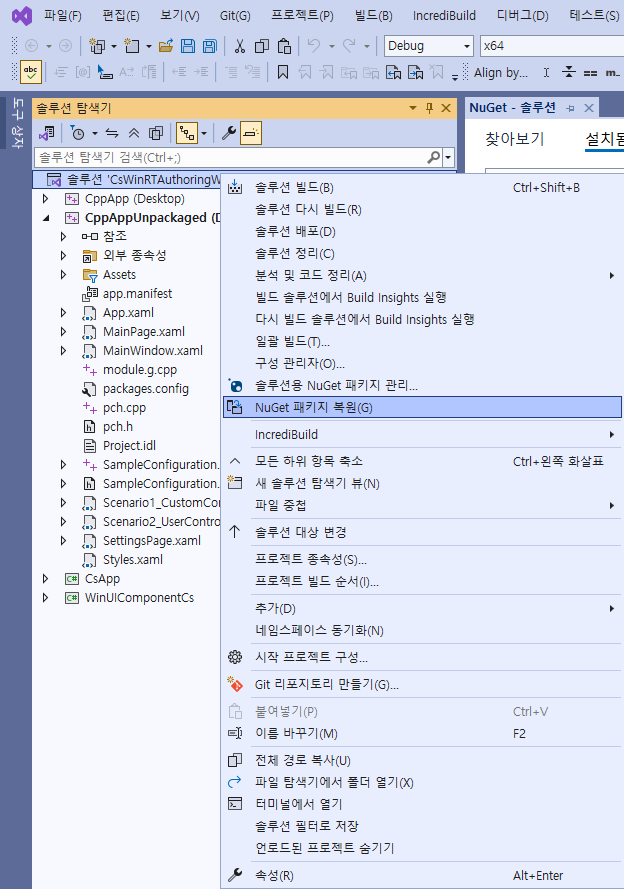Click the Open File folder icon
This screenshot has width=624, height=889.
click(x=166, y=46)
